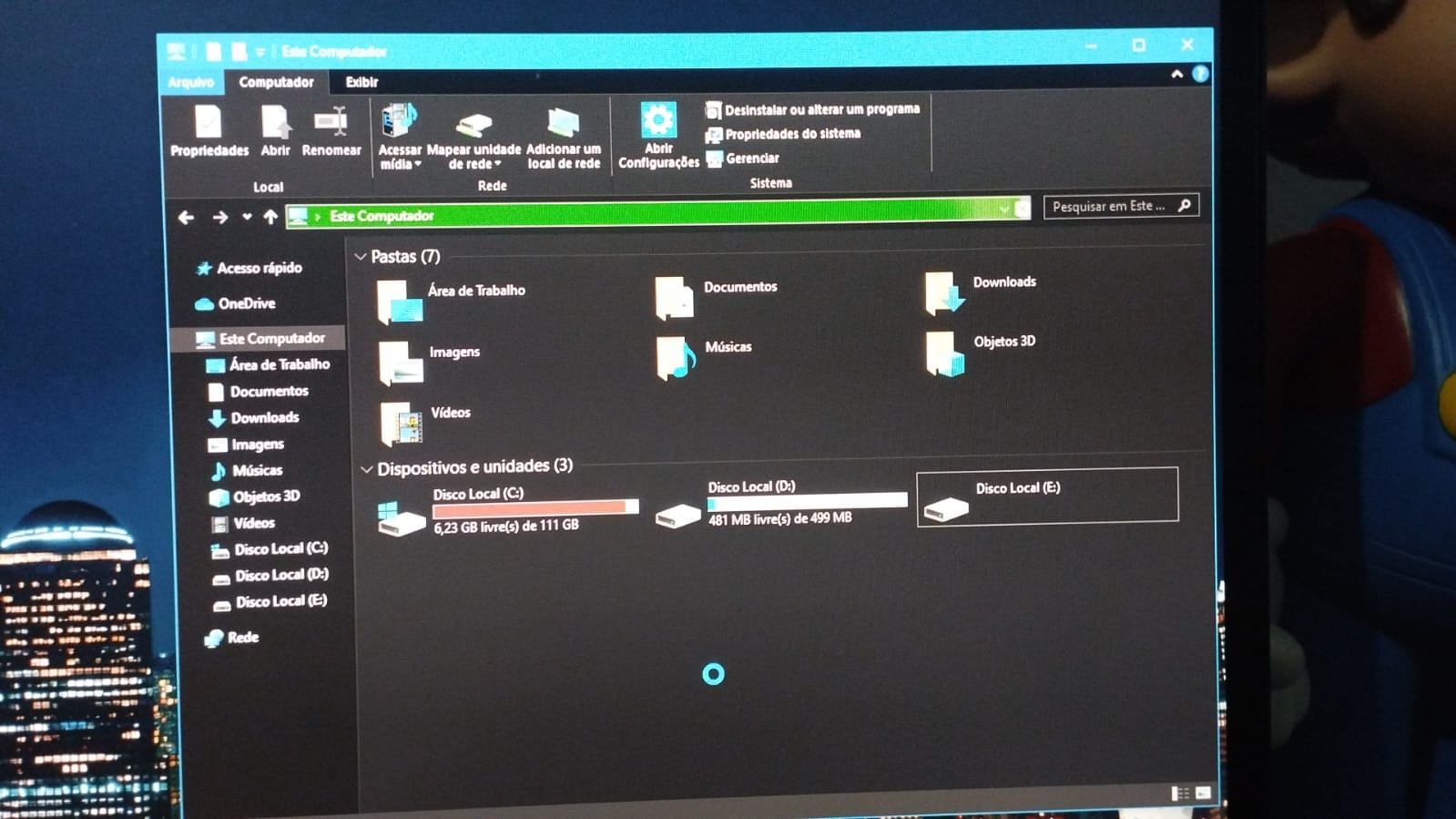Select Objetos 3D in navigation pane
The height and width of the screenshot is (819, 1456).
(254, 497)
